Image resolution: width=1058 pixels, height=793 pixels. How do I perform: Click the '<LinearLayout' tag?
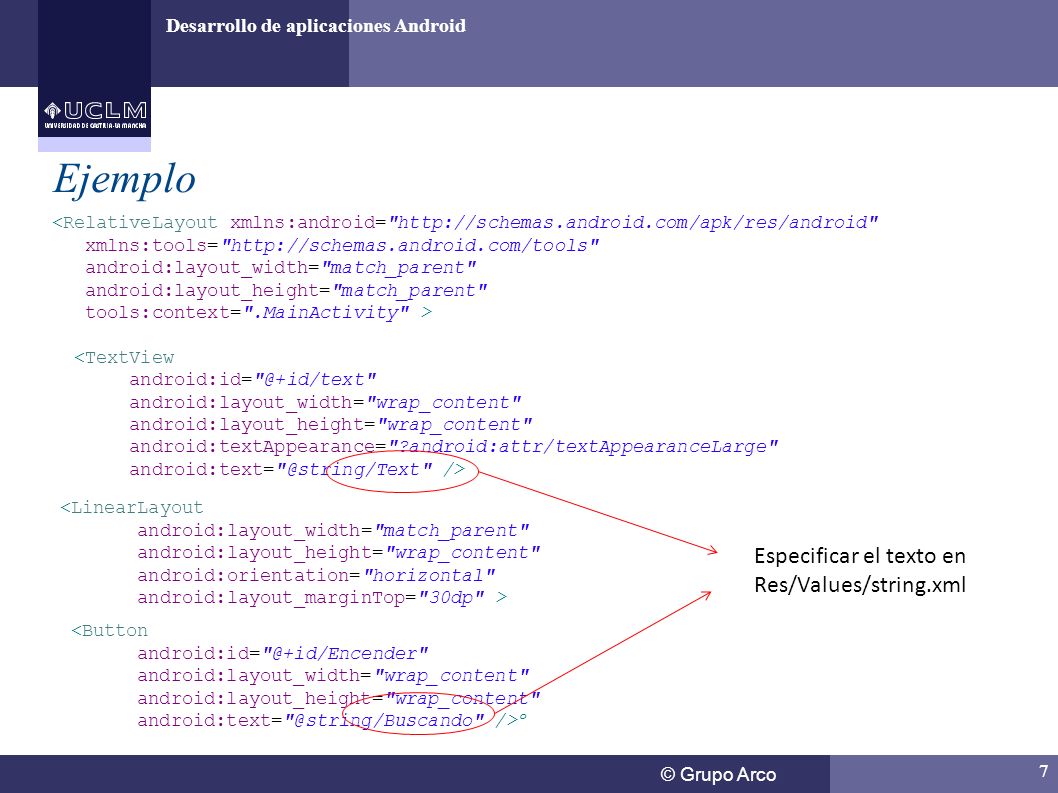pyautogui.click(x=132, y=508)
